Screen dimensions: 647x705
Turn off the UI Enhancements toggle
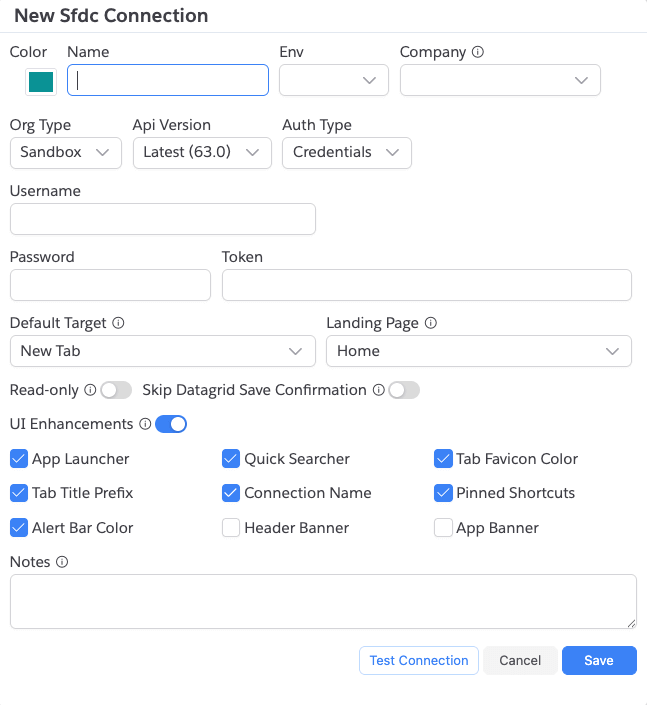click(x=171, y=424)
